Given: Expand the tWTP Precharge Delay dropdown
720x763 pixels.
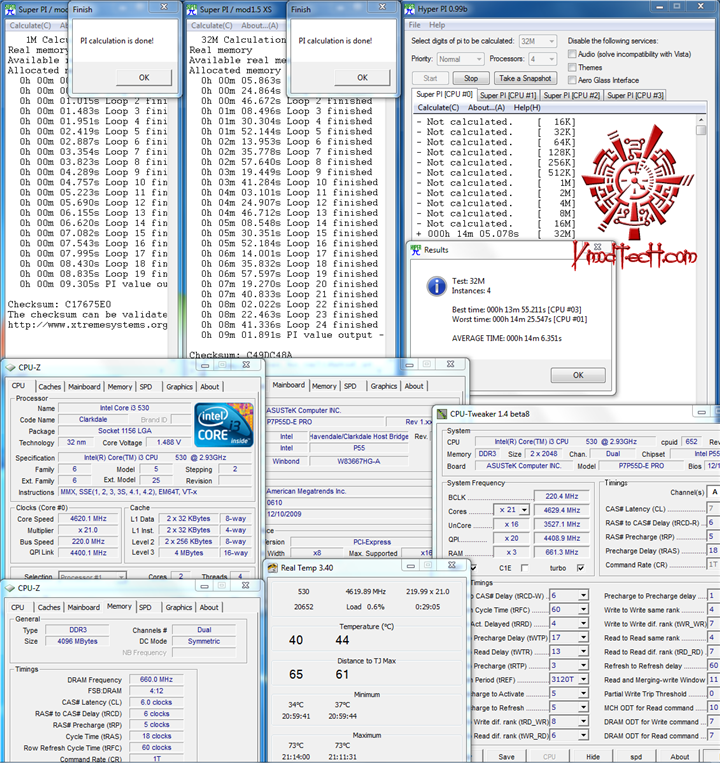Looking at the screenshot, I should (x=583, y=637).
